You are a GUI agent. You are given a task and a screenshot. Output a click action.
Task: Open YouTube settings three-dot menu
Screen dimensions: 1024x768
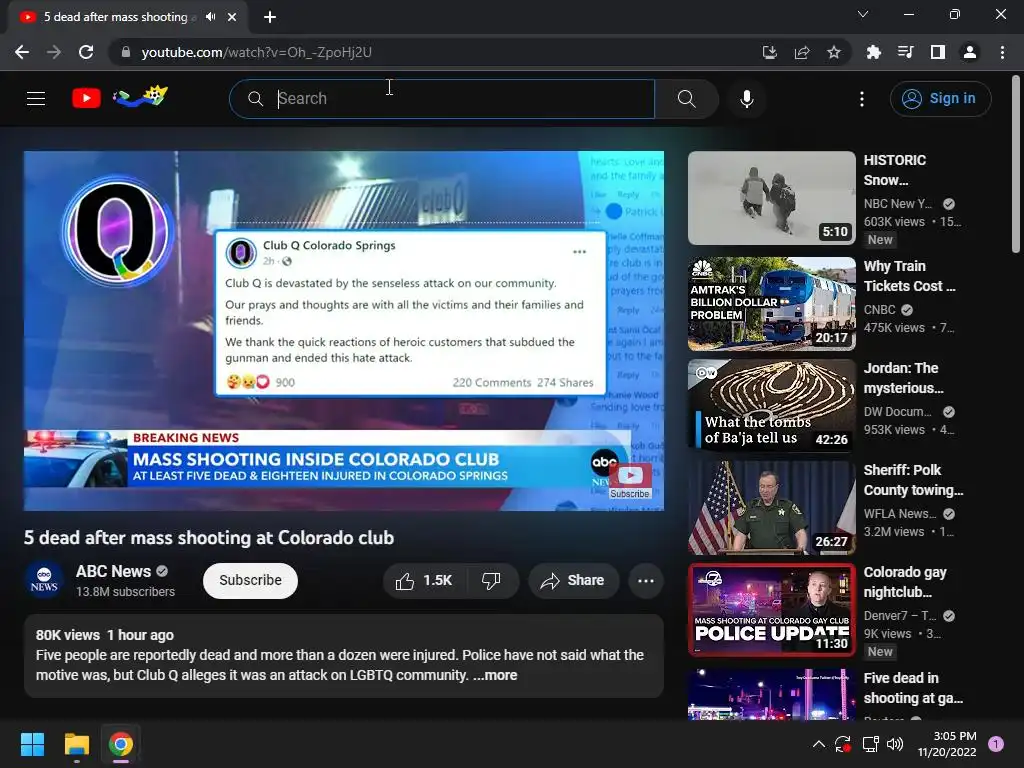point(862,99)
